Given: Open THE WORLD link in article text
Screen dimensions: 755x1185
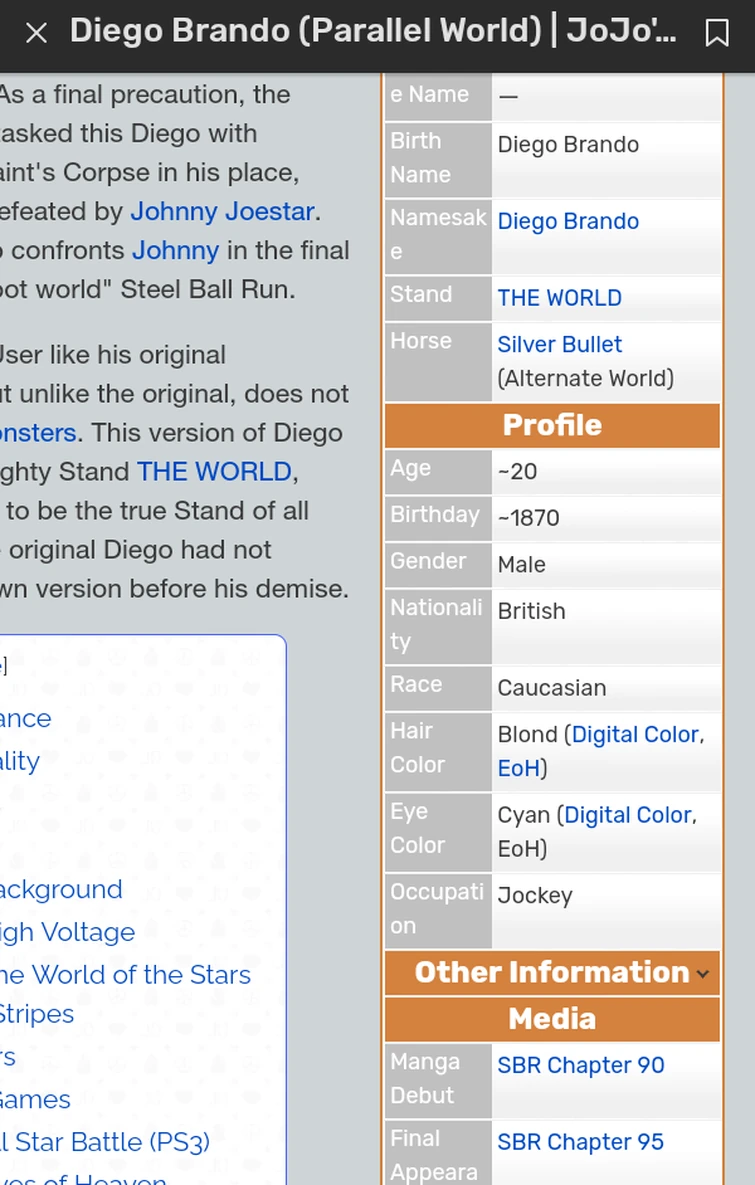Looking at the screenshot, I should 214,472.
